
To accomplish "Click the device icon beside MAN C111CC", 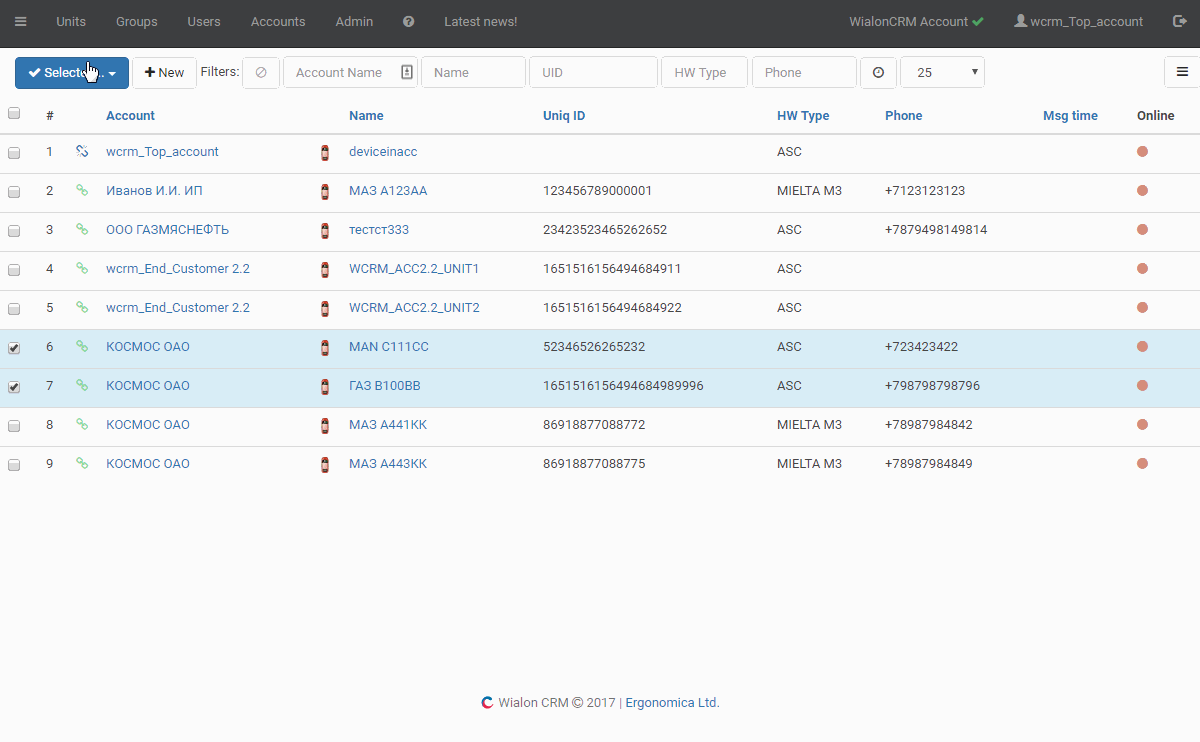I will pyautogui.click(x=325, y=347).
